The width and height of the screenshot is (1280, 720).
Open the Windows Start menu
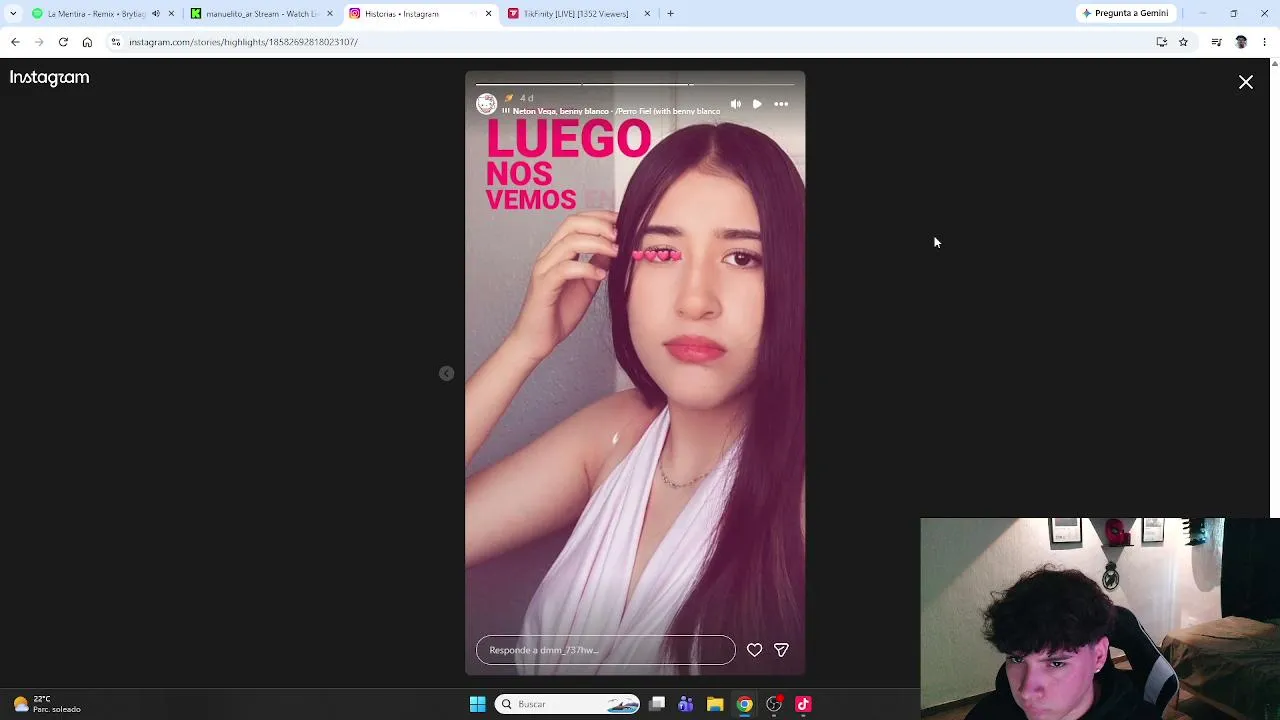click(x=477, y=704)
